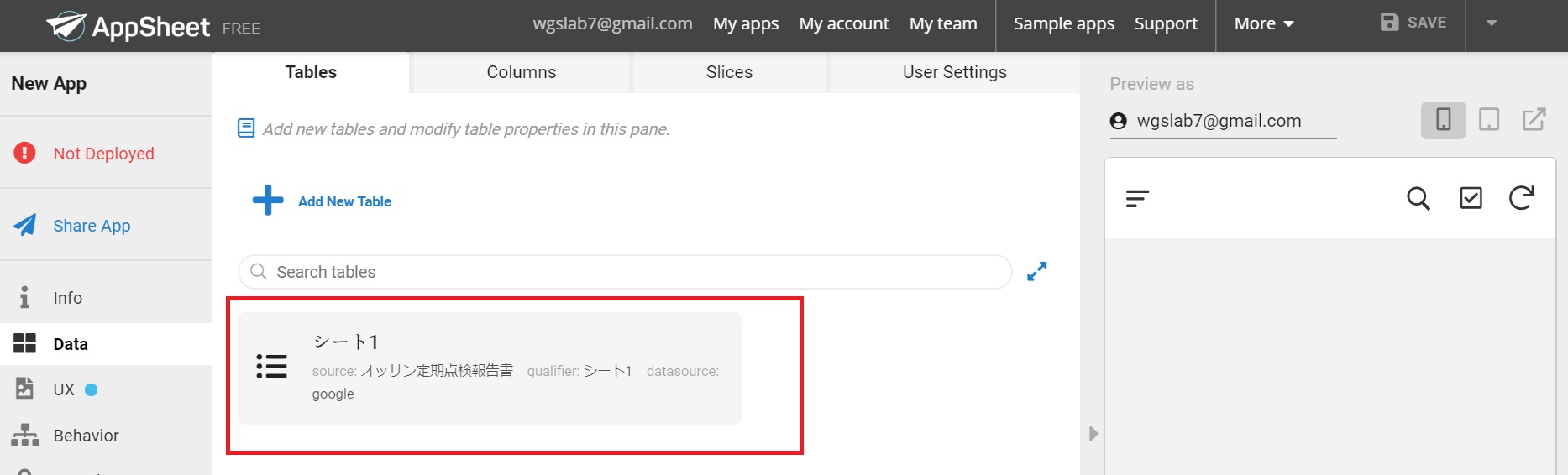Click the SAVE button

click(1413, 23)
